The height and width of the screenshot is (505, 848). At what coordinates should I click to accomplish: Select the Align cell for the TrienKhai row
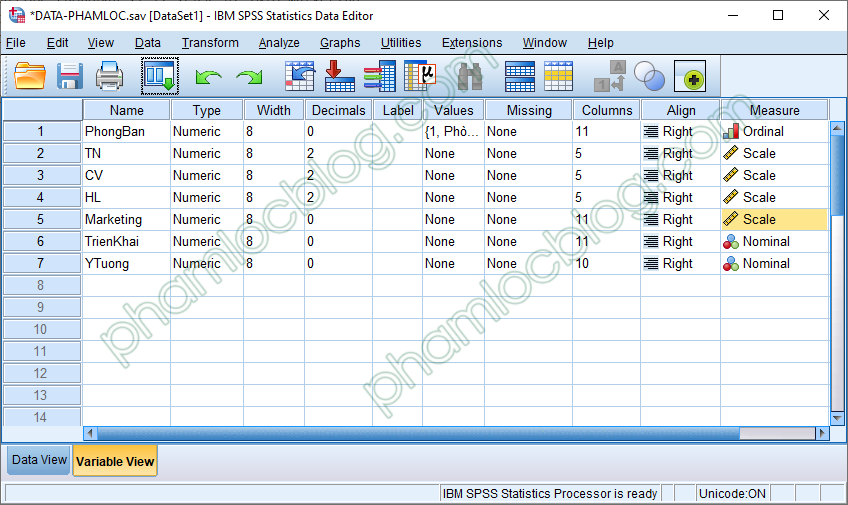pos(679,241)
